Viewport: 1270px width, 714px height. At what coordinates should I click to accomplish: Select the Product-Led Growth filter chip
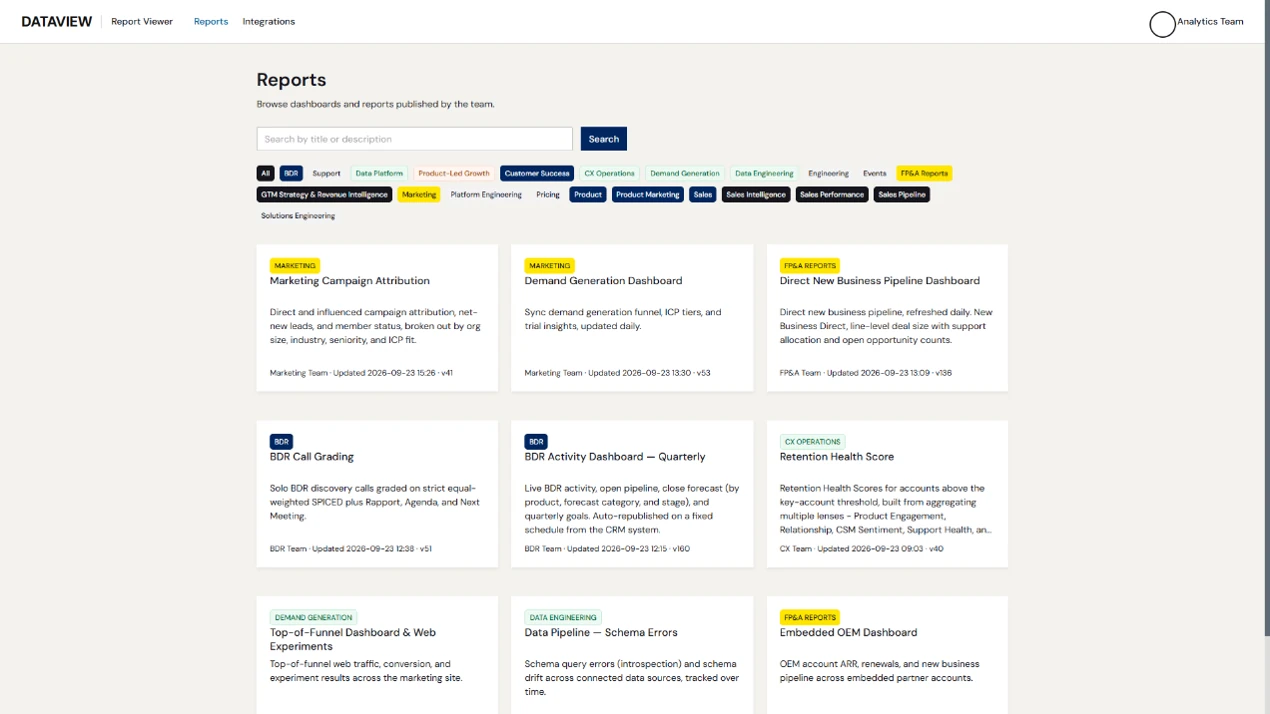(454, 173)
